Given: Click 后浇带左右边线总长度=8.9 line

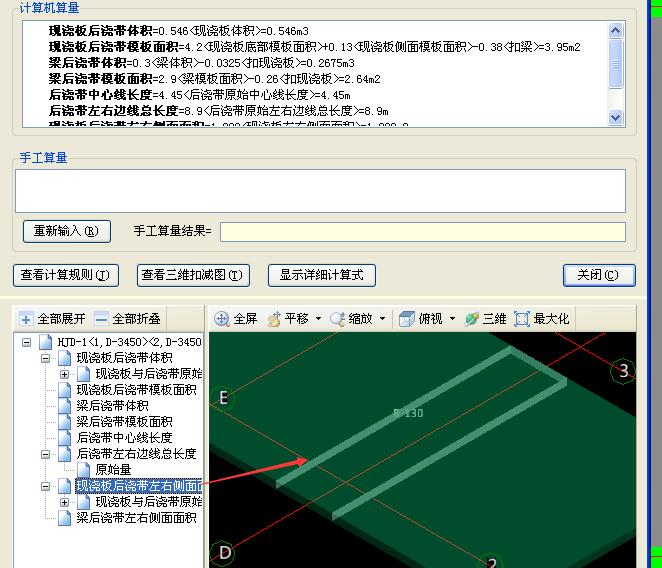Looking at the screenshot, I should [218, 111].
